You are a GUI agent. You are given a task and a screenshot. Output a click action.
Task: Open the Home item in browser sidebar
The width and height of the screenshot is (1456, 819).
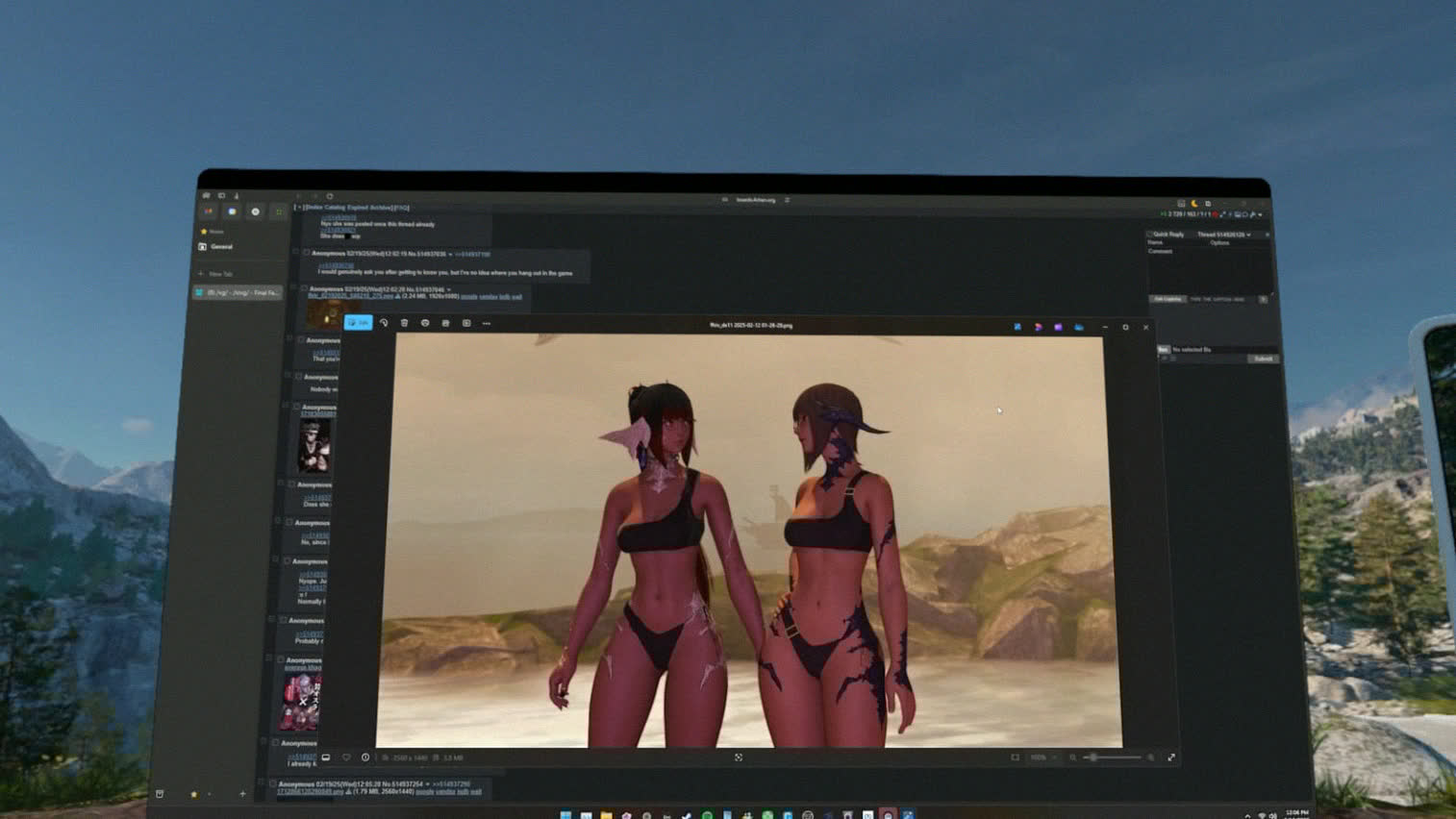point(213,232)
